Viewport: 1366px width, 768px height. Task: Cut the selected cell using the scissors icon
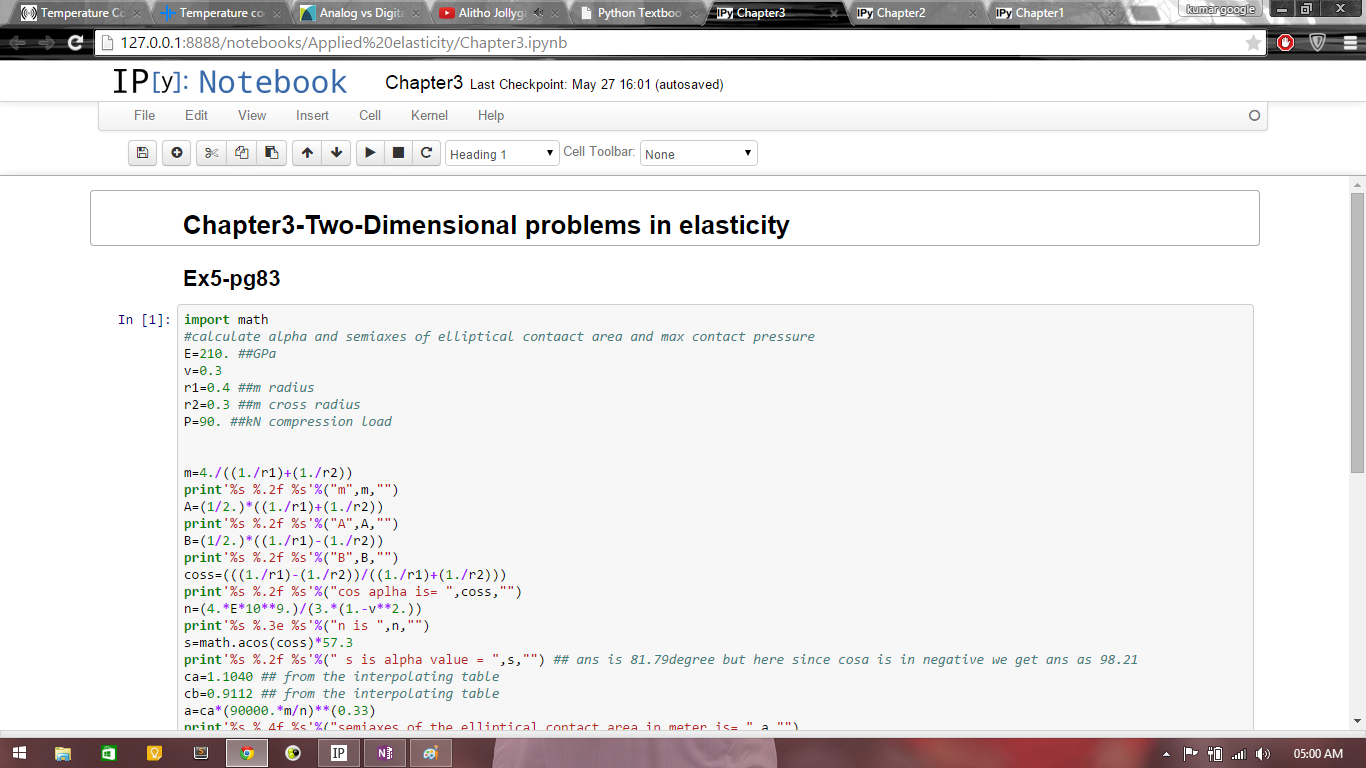[211, 153]
